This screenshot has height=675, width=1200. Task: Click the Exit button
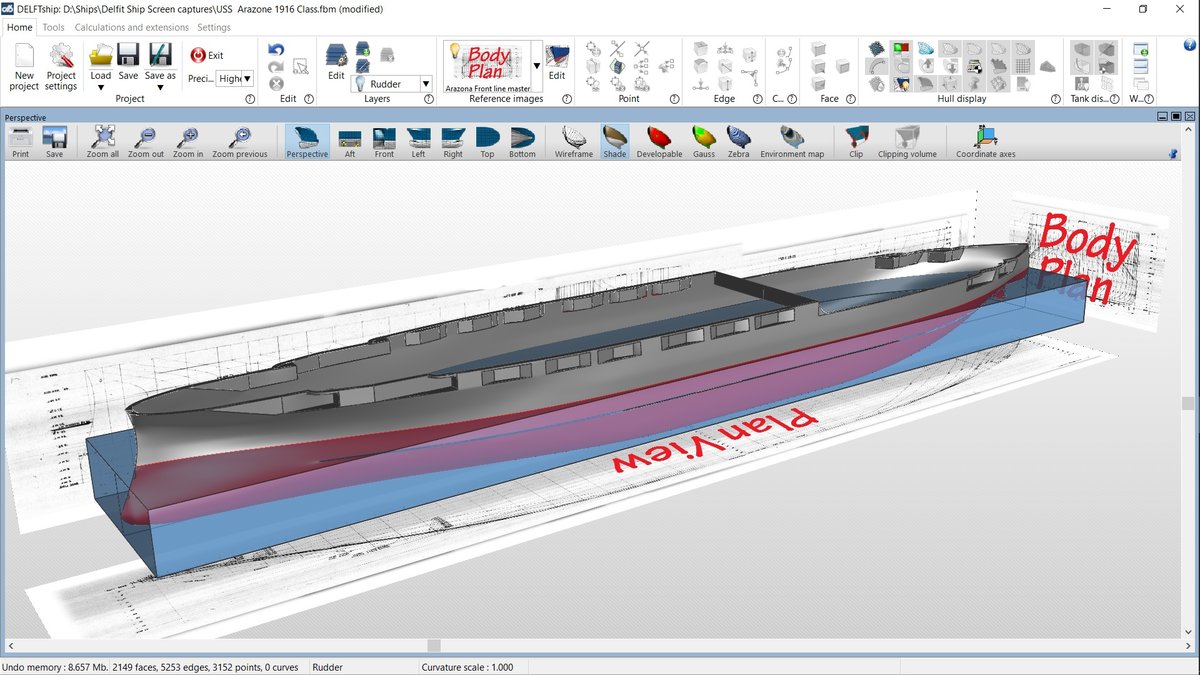click(x=207, y=56)
